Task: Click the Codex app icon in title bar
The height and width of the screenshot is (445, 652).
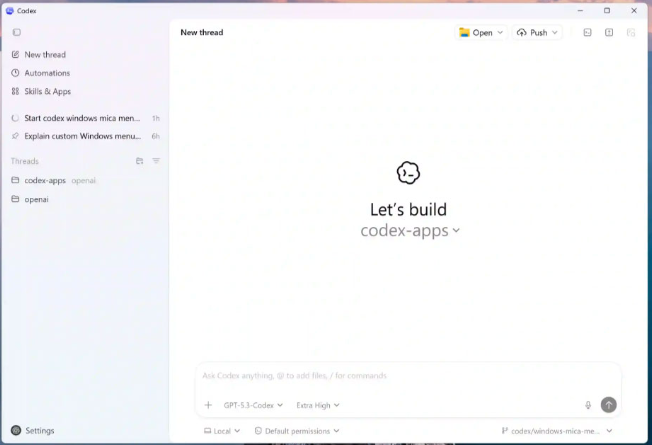Action: (10, 10)
